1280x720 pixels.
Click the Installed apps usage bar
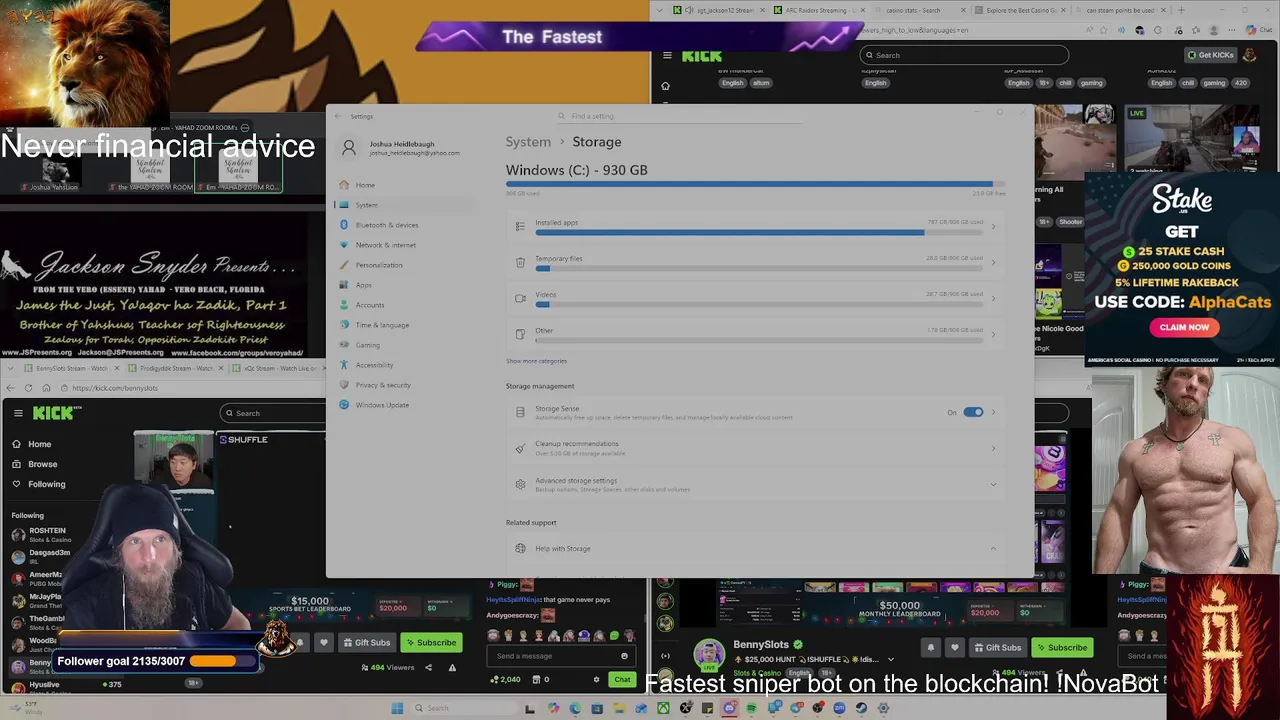[x=759, y=232]
